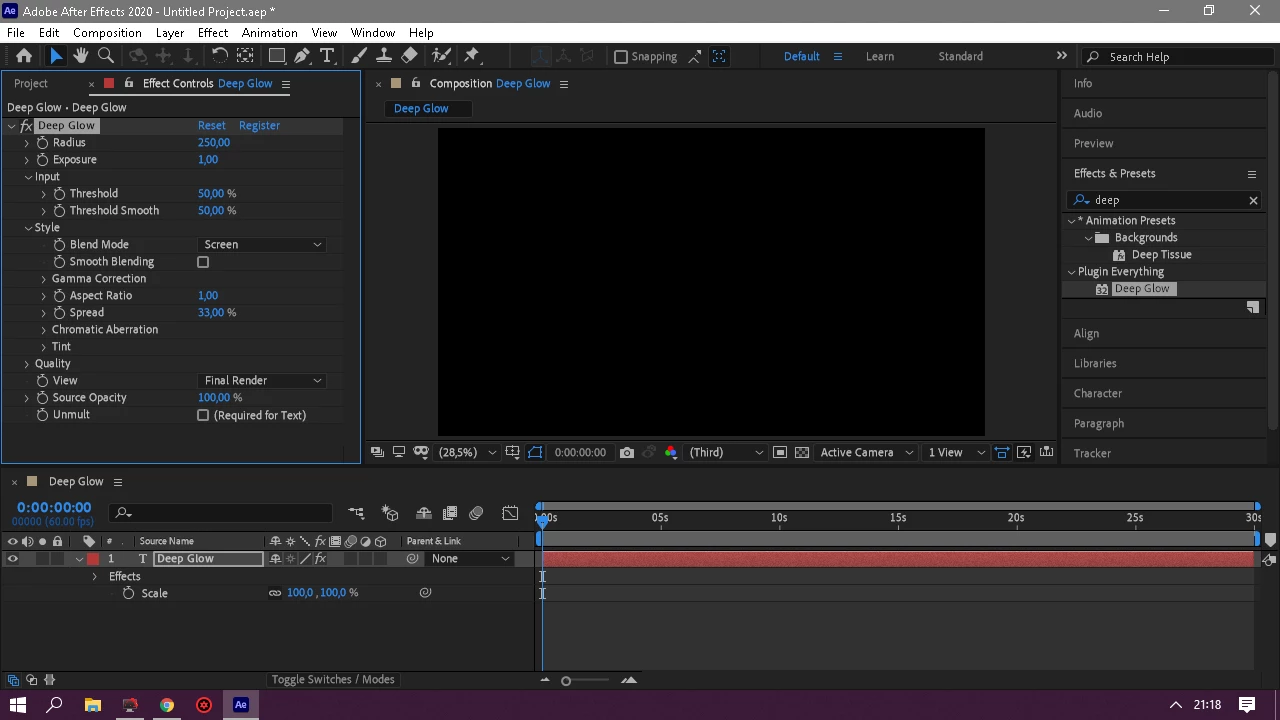This screenshot has height=720, width=1280.
Task: Toggle Scale constrain proportions link
Action: pos(275,593)
